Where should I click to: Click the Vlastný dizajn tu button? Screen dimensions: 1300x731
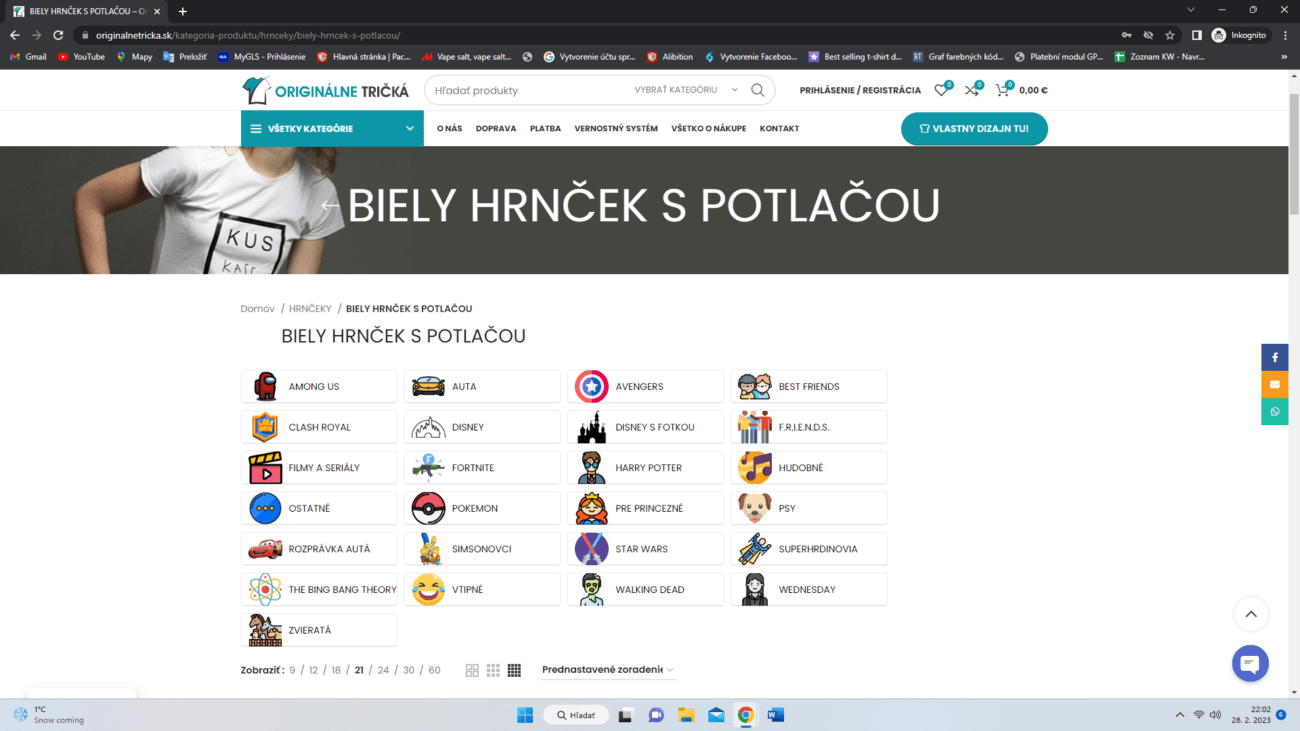[974, 128]
